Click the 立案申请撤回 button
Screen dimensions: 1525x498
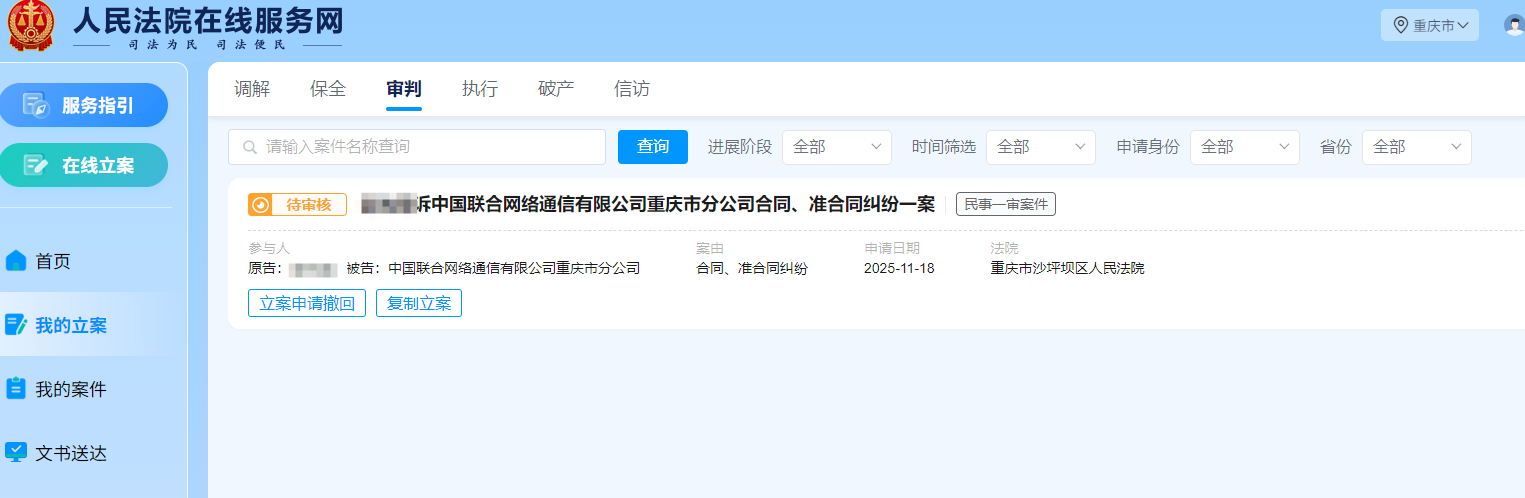pos(307,303)
